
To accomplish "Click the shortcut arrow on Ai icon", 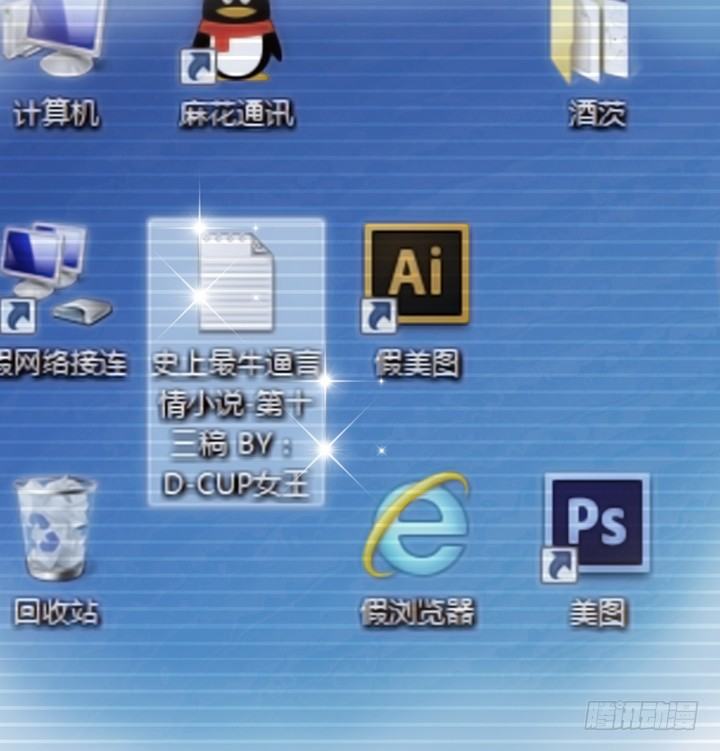I will (379, 317).
